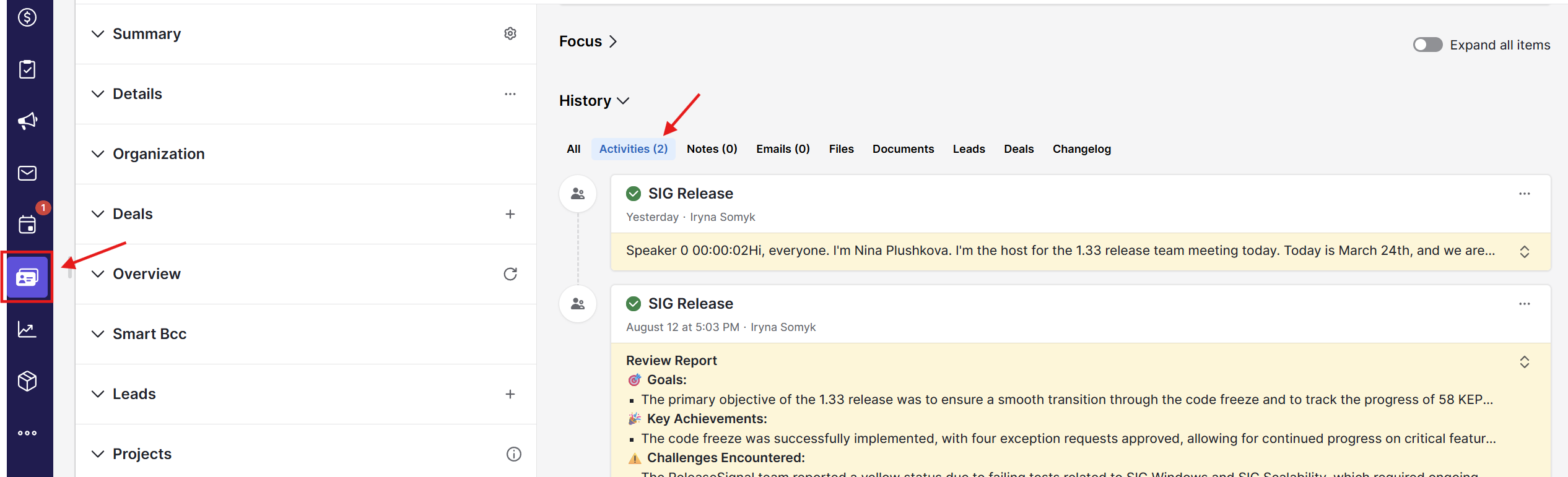Expand the Review Report note text
Viewport: 1568px width, 477px height.
[x=1524, y=362]
